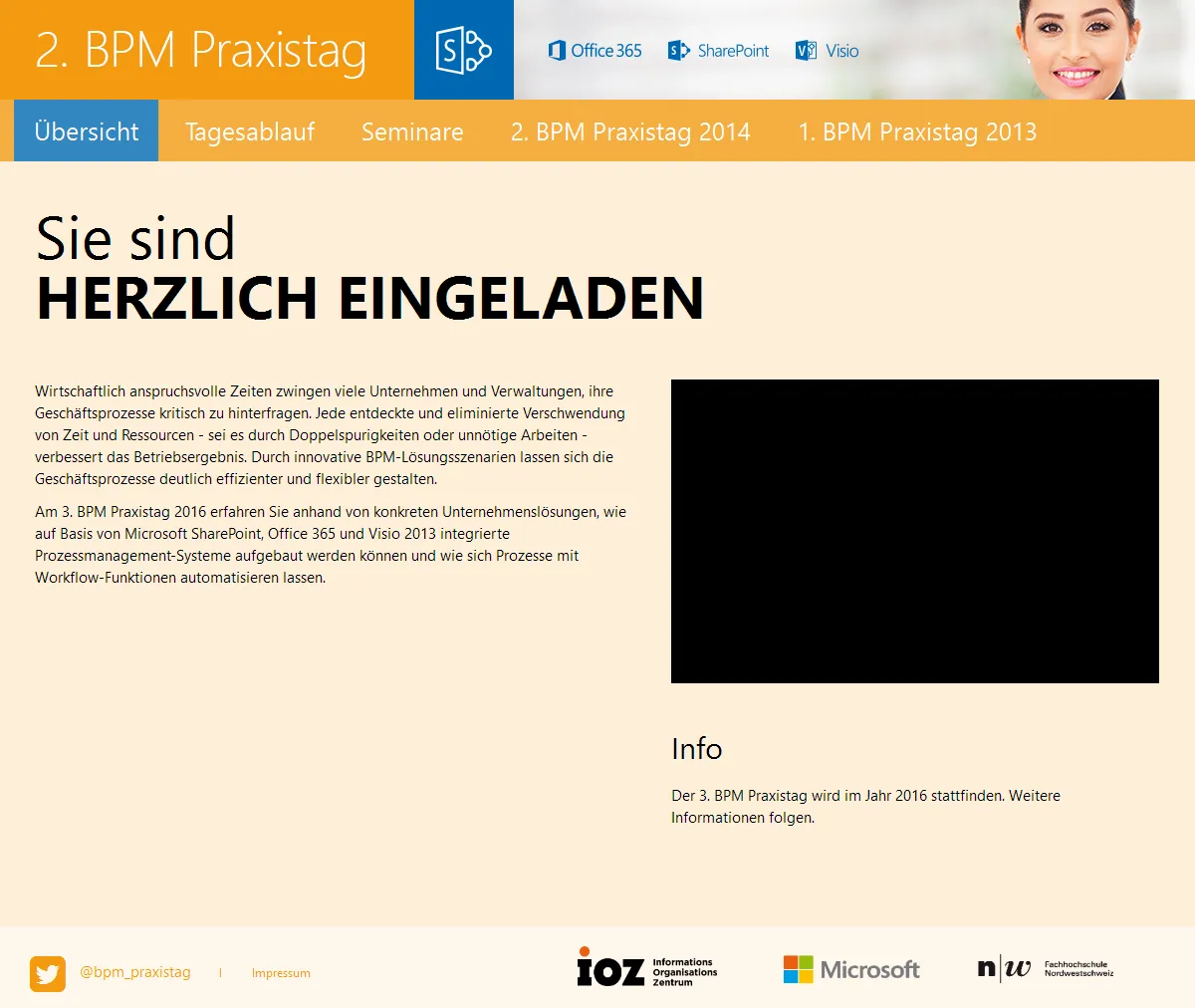Open the Seminare tab

point(412,131)
